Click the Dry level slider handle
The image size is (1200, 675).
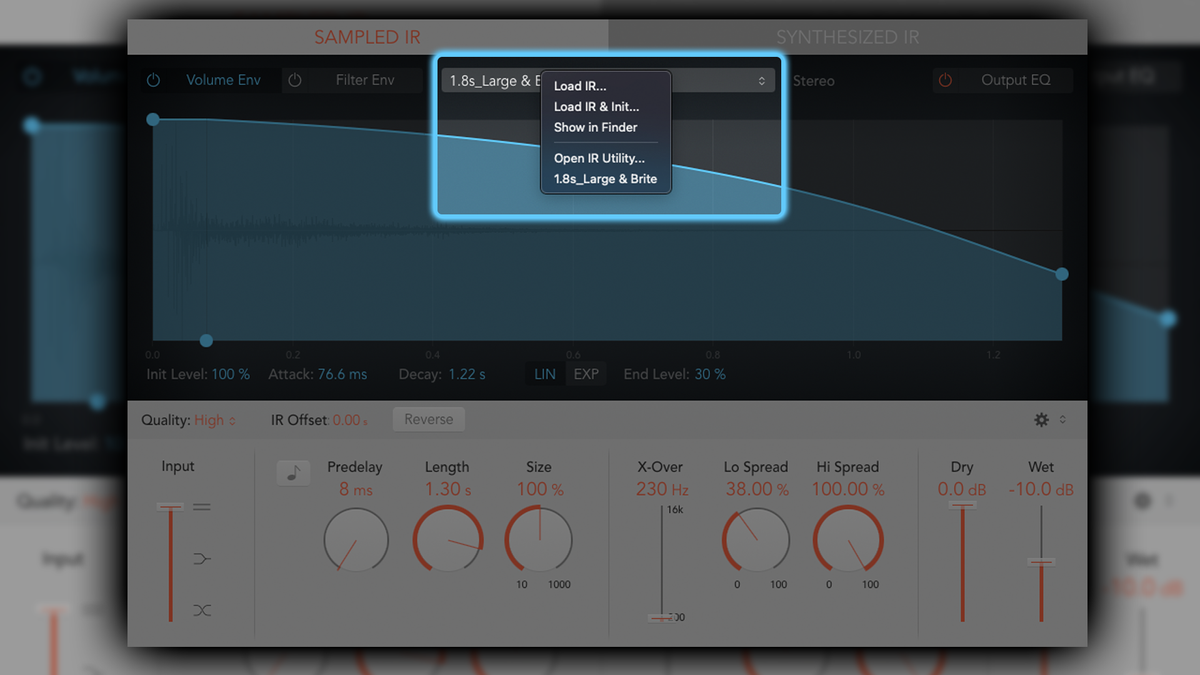(x=962, y=506)
